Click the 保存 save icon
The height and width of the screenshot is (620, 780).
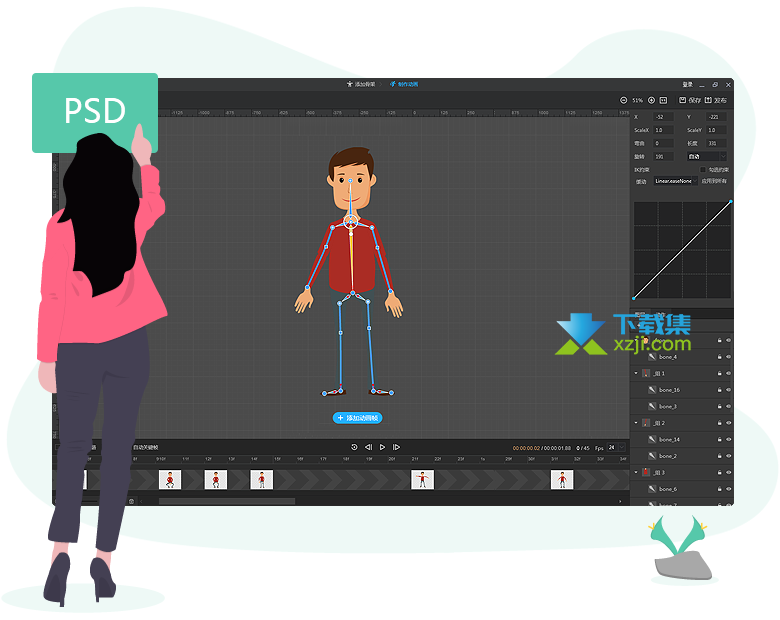[x=682, y=100]
